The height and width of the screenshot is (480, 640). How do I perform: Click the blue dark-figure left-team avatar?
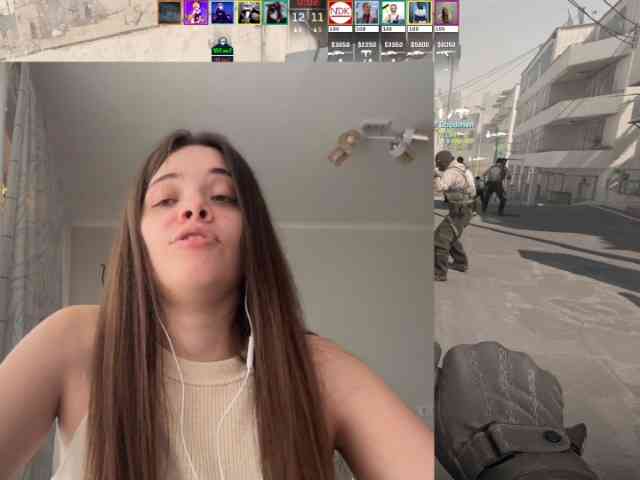[222, 13]
